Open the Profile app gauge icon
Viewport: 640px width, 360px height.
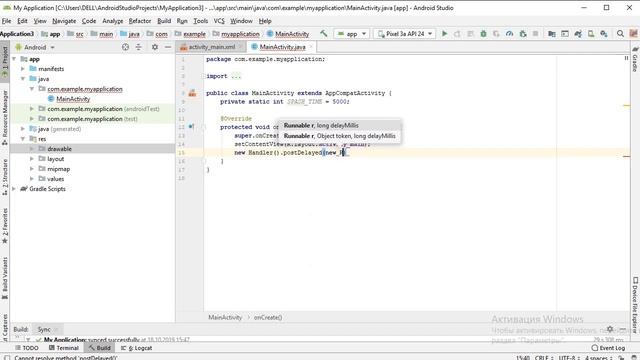[509, 34]
